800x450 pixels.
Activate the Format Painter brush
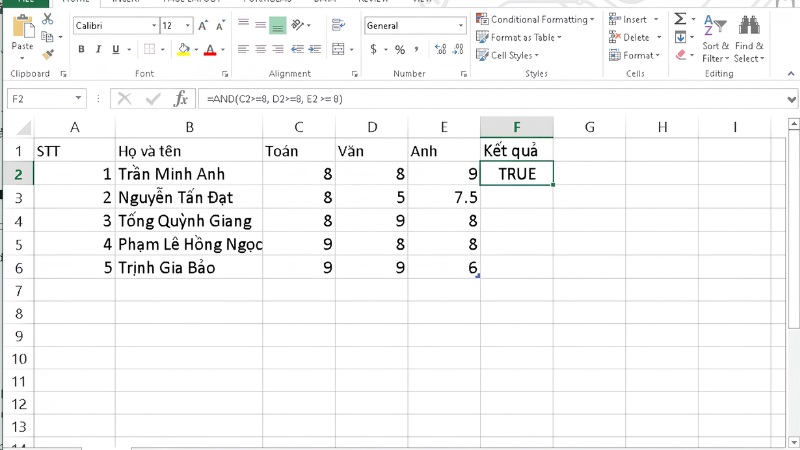click(47, 54)
